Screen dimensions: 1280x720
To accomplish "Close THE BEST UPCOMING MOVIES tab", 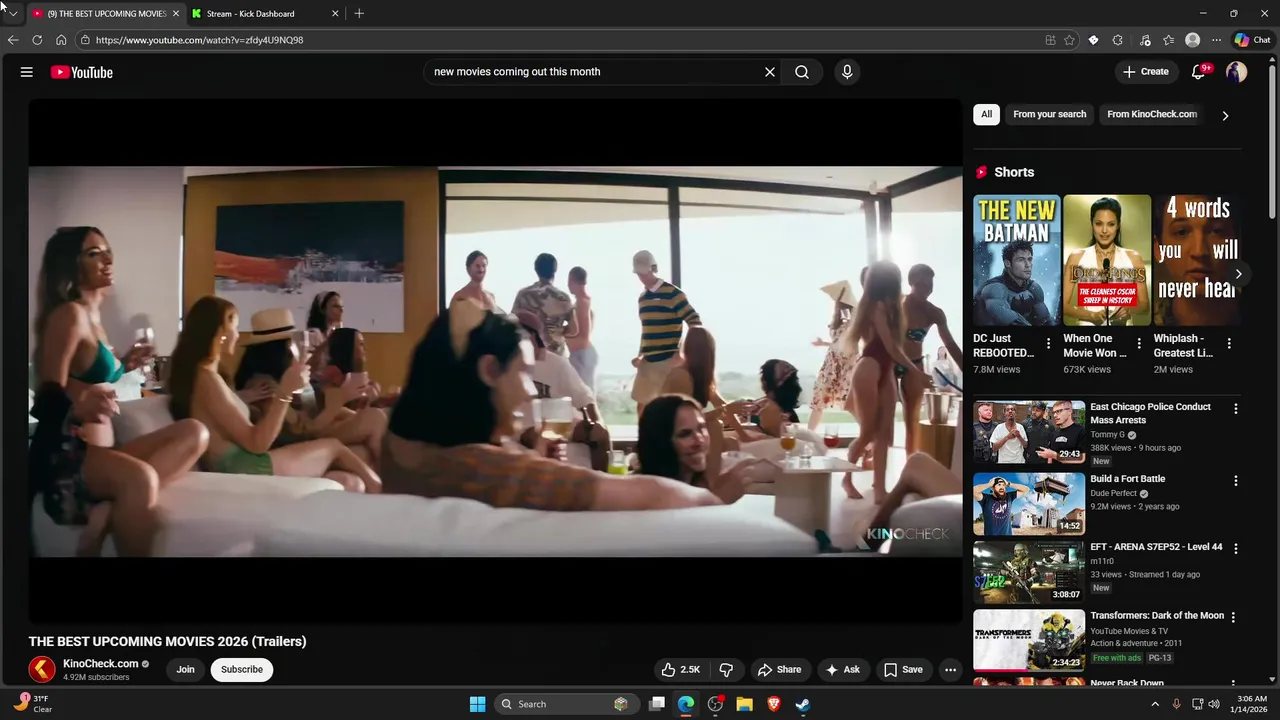I will [175, 14].
